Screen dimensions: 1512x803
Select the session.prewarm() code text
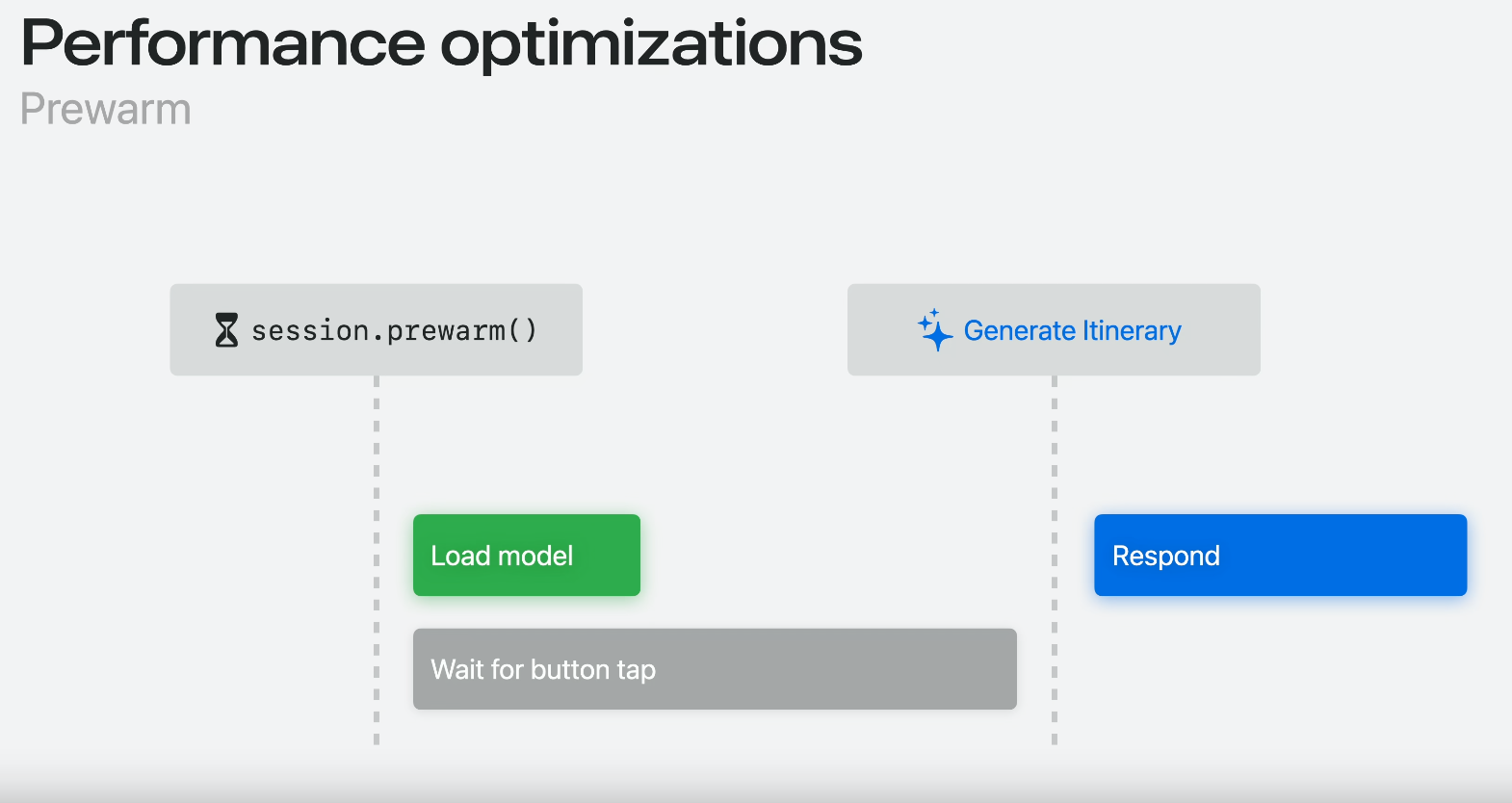pos(394,330)
